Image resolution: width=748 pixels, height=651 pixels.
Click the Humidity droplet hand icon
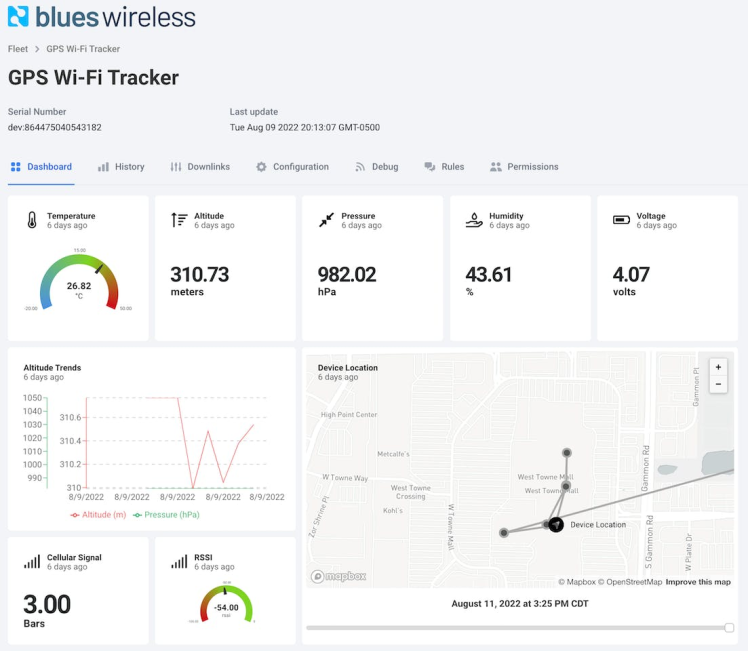tap(474, 220)
